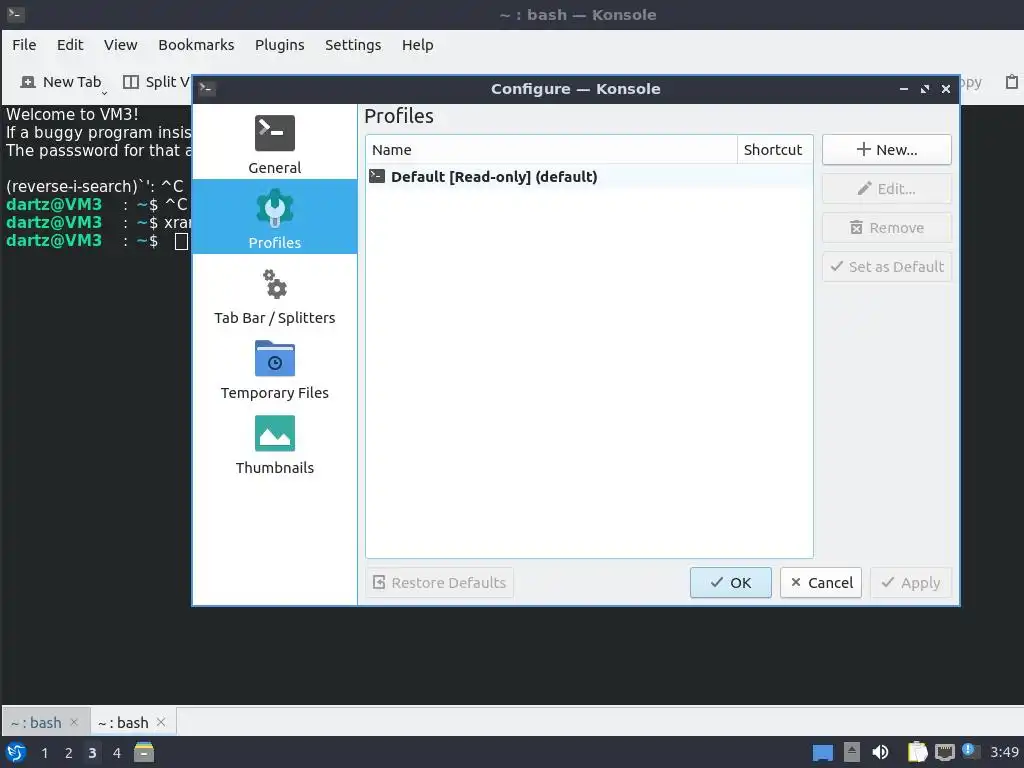Switch to virtual desktop 1
The height and width of the screenshot is (768, 1024).
(44, 753)
